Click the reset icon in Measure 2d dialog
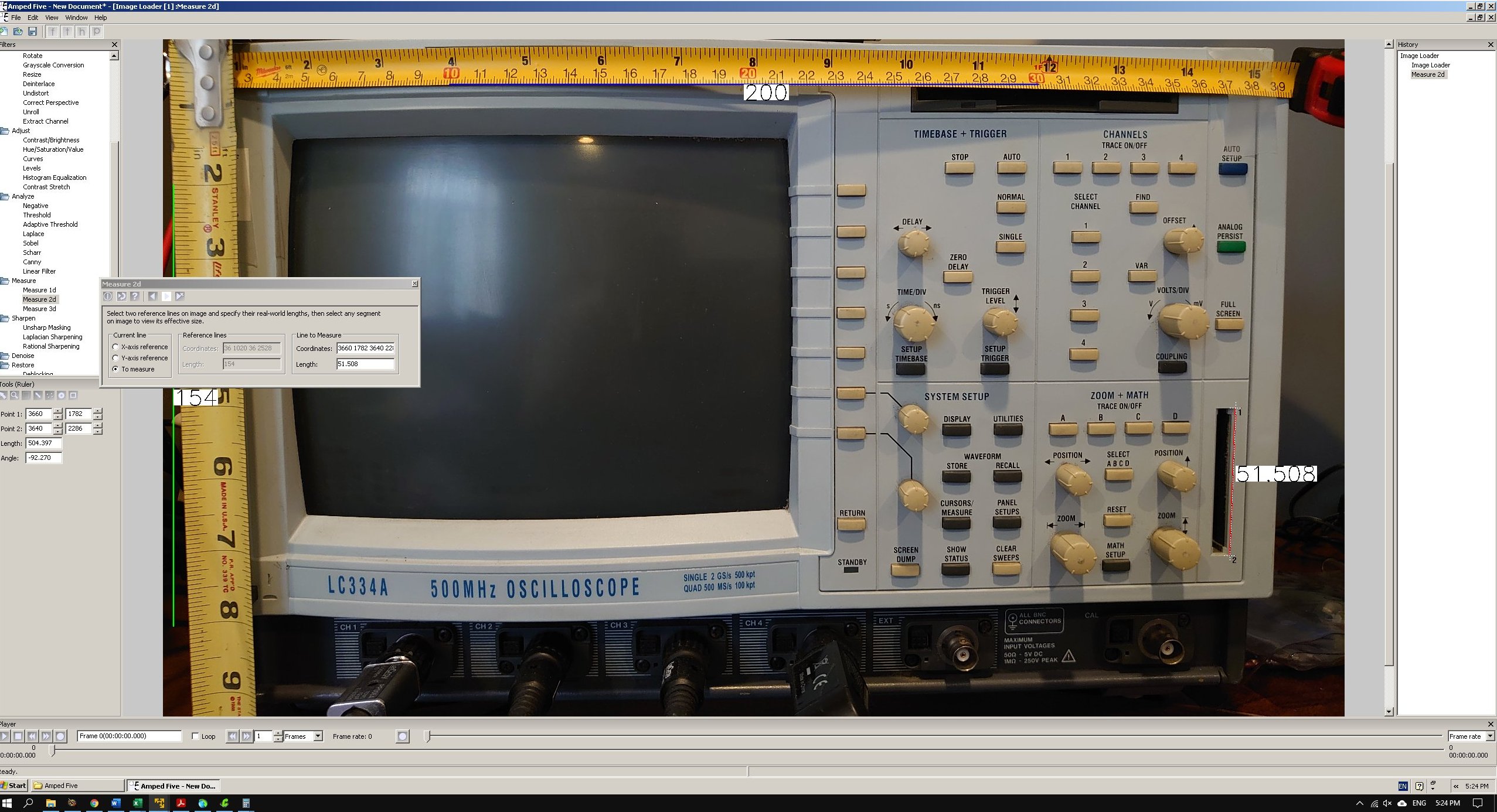This screenshot has height=812, width=1497. pos(121,296)
